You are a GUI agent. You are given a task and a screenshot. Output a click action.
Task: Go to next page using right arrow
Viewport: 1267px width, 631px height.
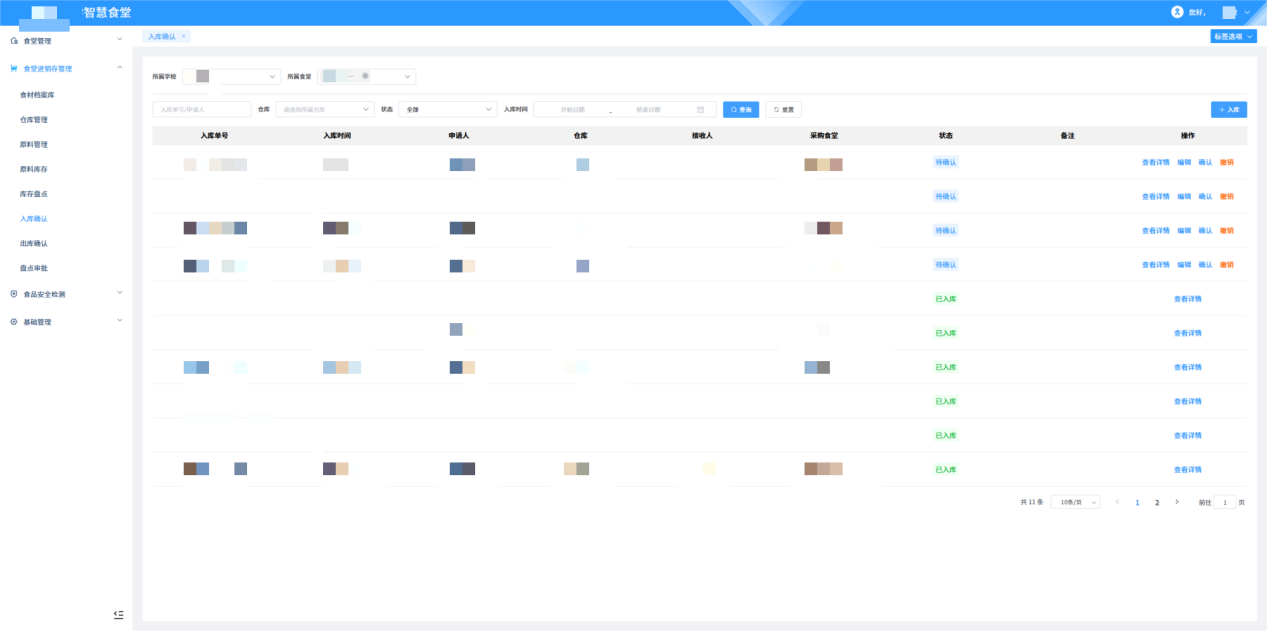click(x=1177, y=502)
